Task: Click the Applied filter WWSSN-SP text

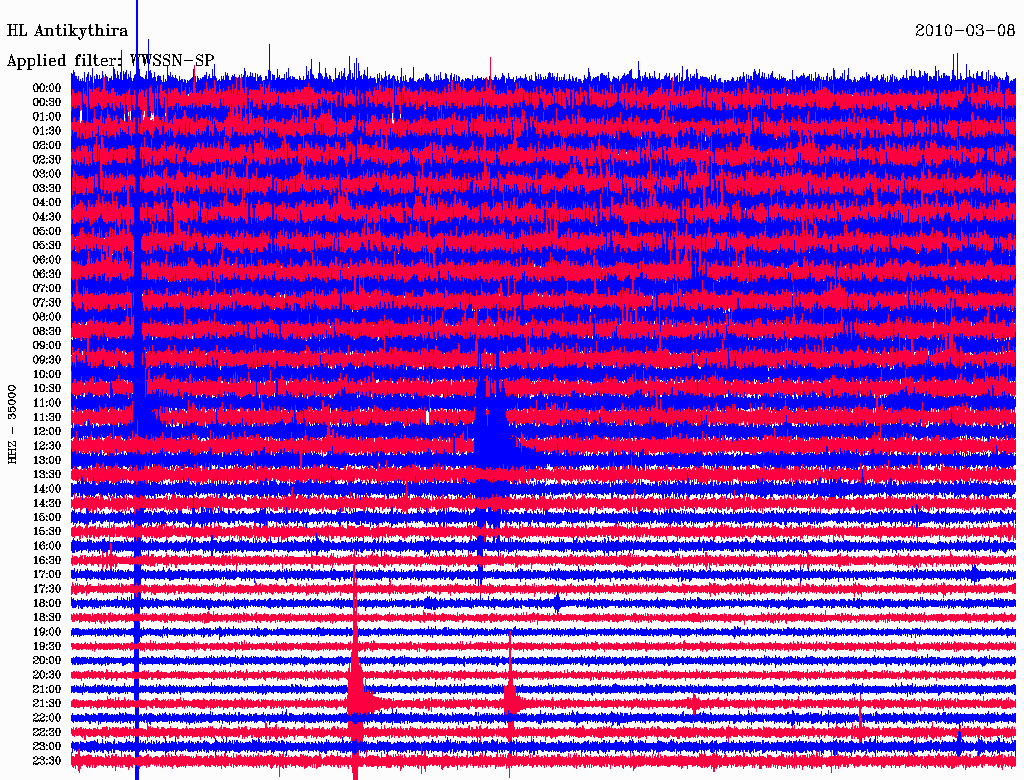Action: (x=110, y=60)
